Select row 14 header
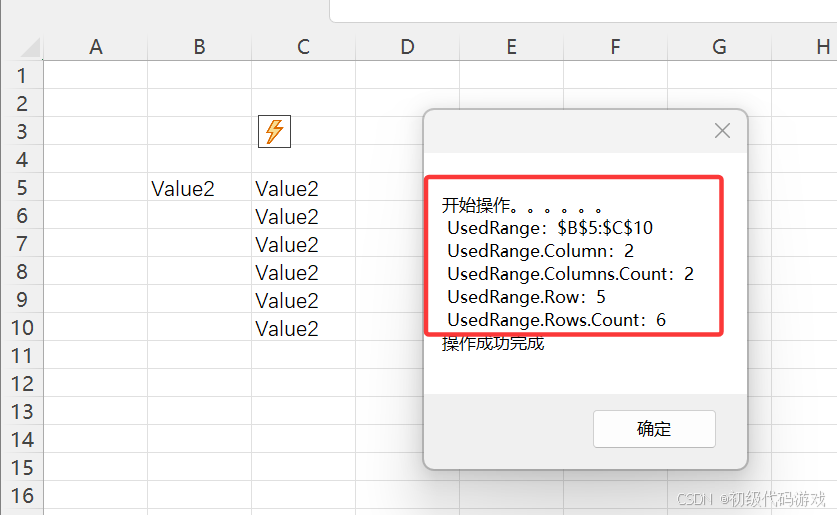 pyautogui.click(x=22, y=439)
